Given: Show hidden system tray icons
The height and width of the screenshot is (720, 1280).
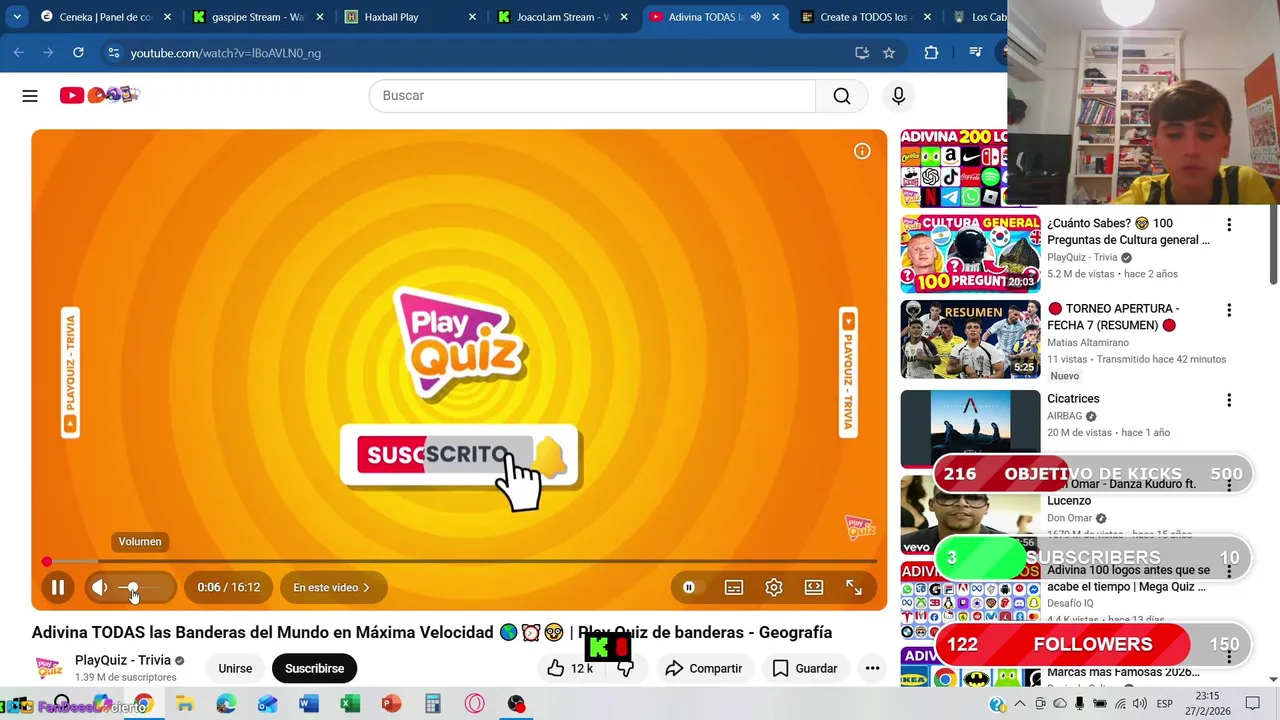Looking at the screenshot, I should pos(1022,704).
